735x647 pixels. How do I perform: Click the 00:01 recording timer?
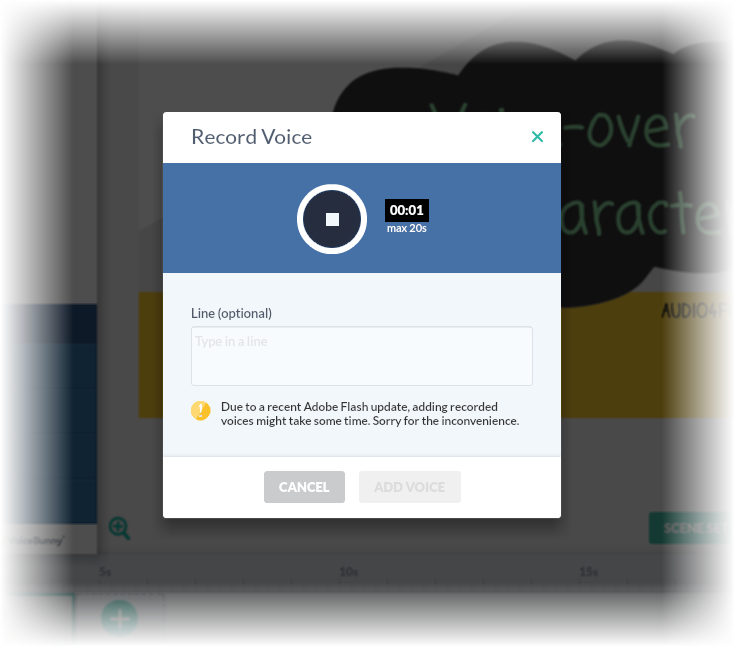click(406, 210)
